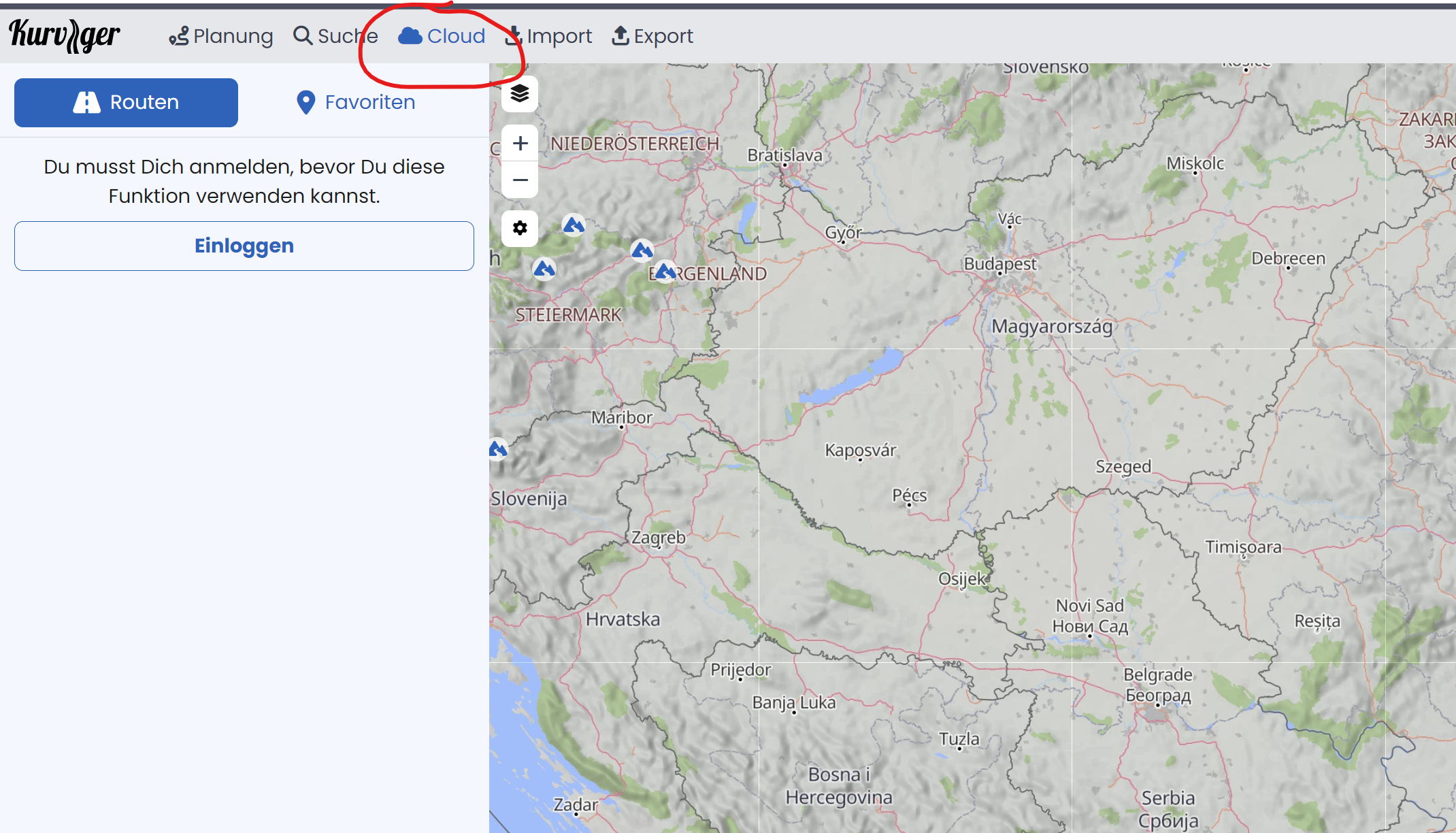The width and height of the screenshot is (1456, 833).
Task: Open the Export menu item
Action: (x=653, y=36)
